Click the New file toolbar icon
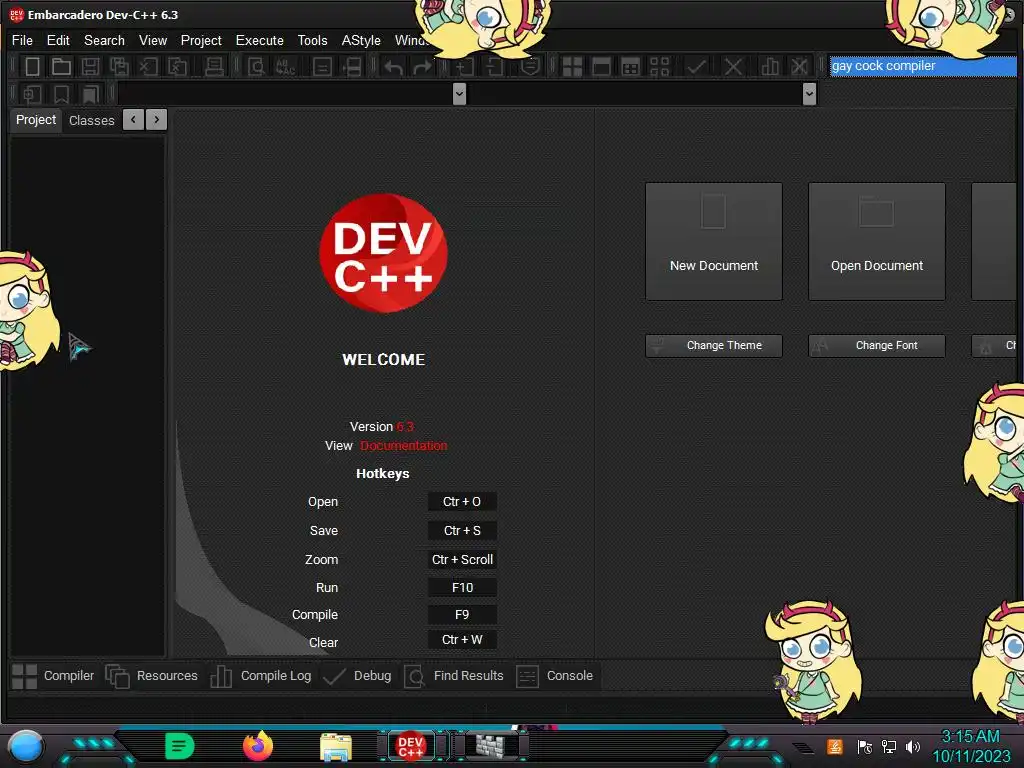Viewport: 1024px width, 768px height. click(32, 67)
